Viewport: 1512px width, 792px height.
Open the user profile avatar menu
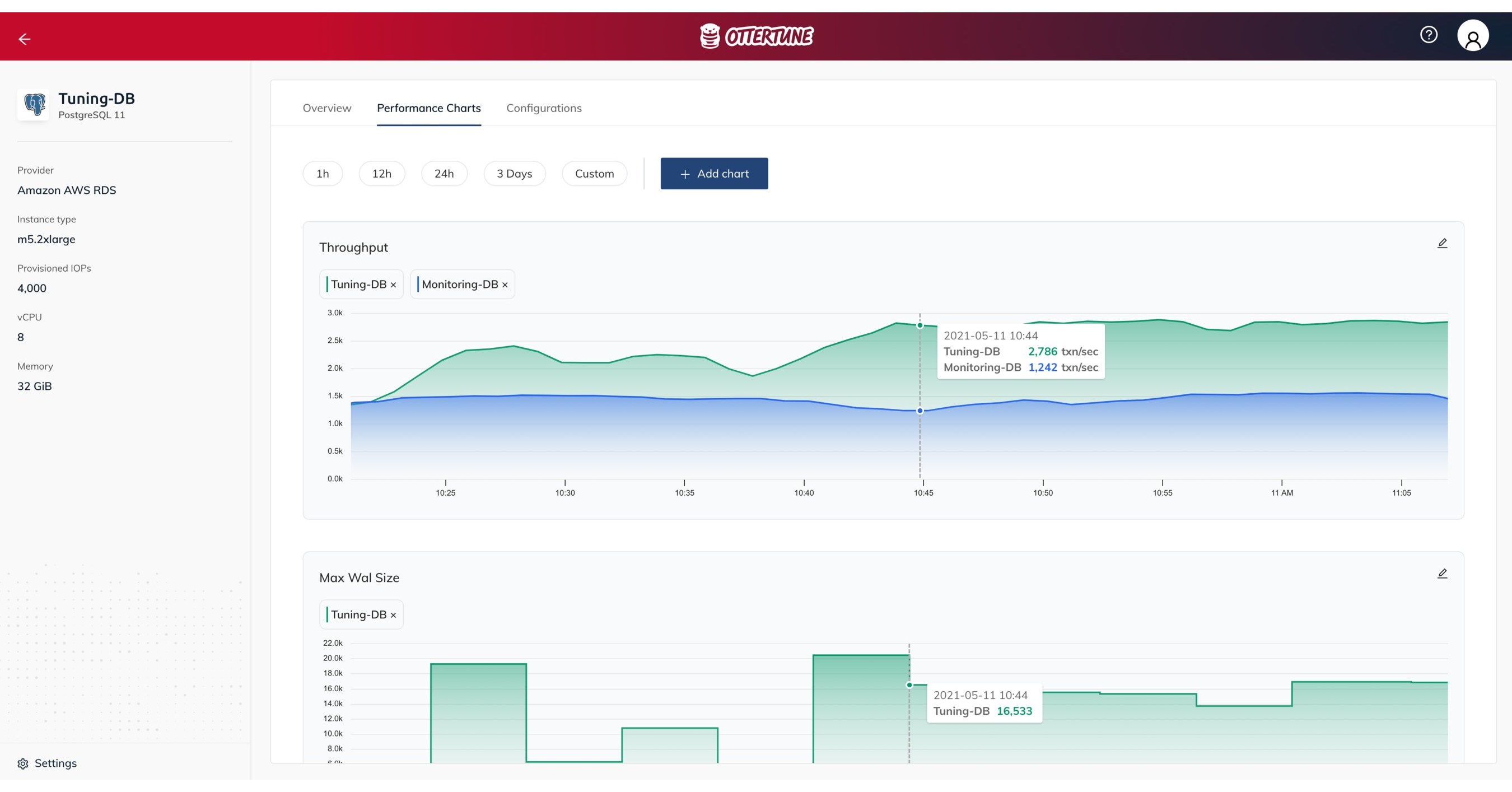[1473, 36]
